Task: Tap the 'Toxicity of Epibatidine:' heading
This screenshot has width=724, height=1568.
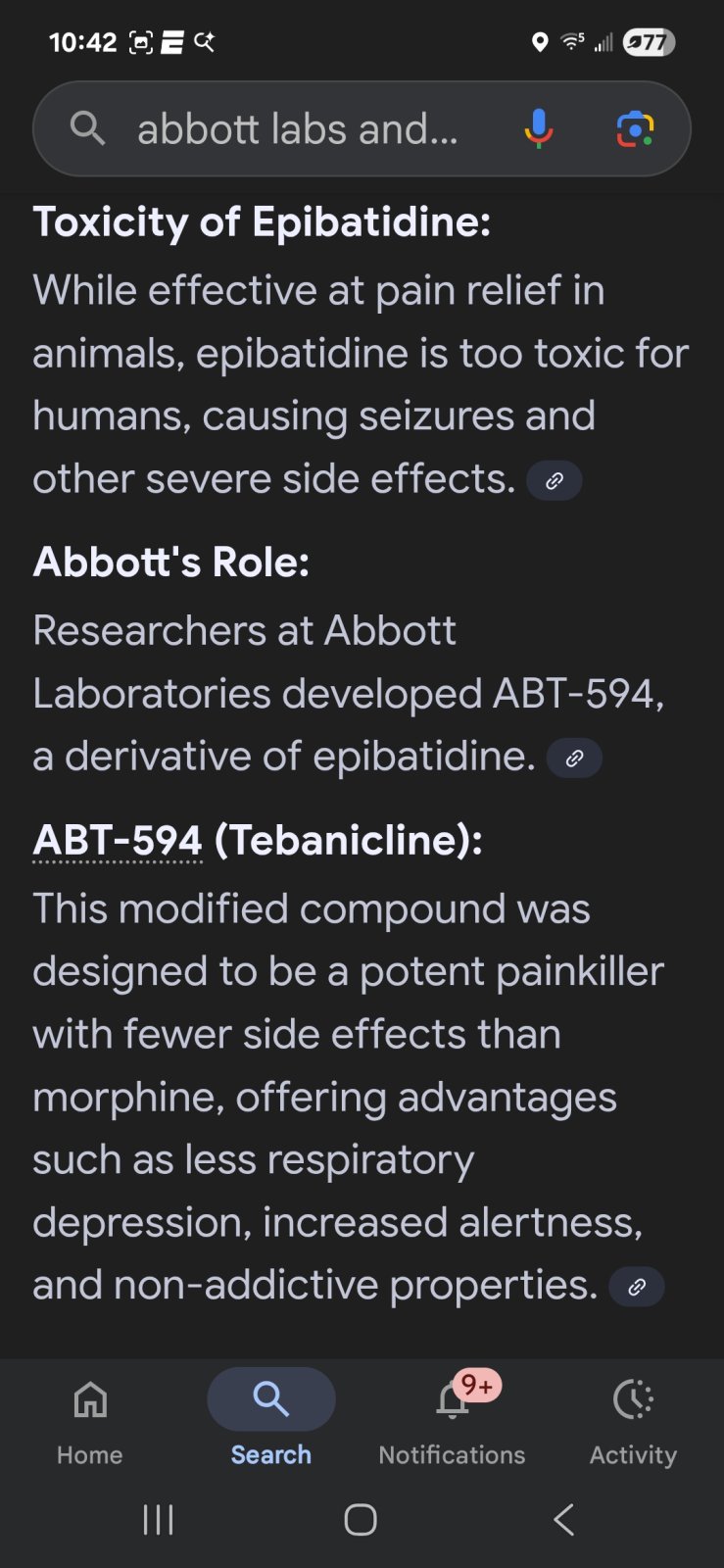Action: tap(262, 222)
